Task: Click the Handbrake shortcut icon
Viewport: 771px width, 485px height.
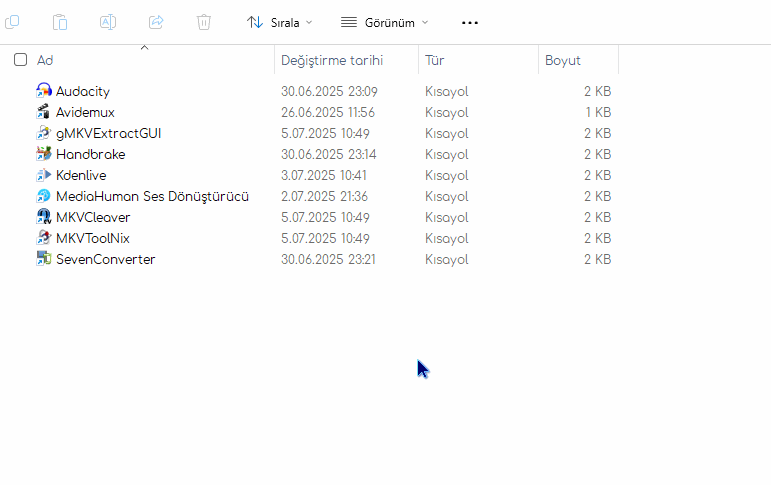Action: tap(44, 154)
